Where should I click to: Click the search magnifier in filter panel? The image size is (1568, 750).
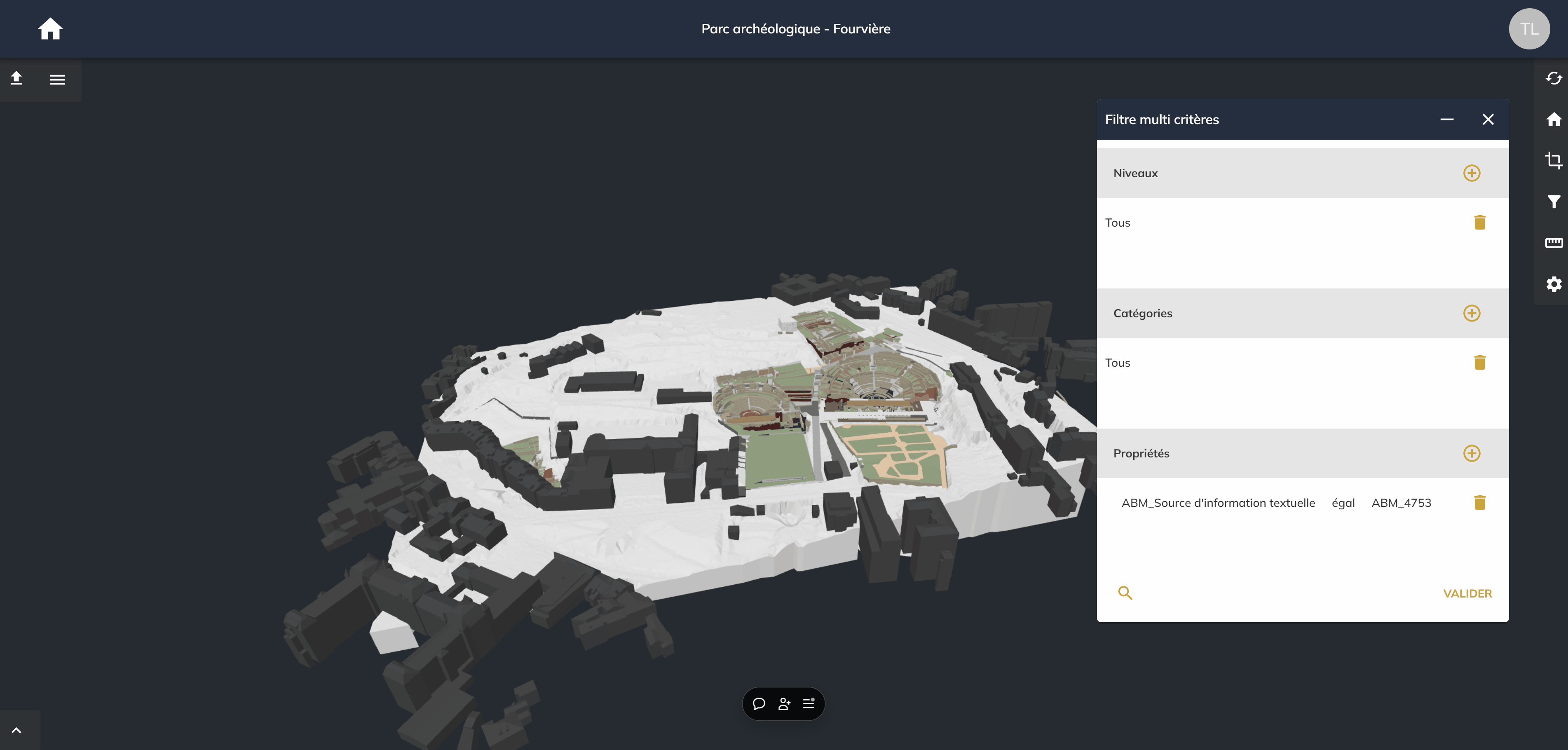[x=1125, y=593]
